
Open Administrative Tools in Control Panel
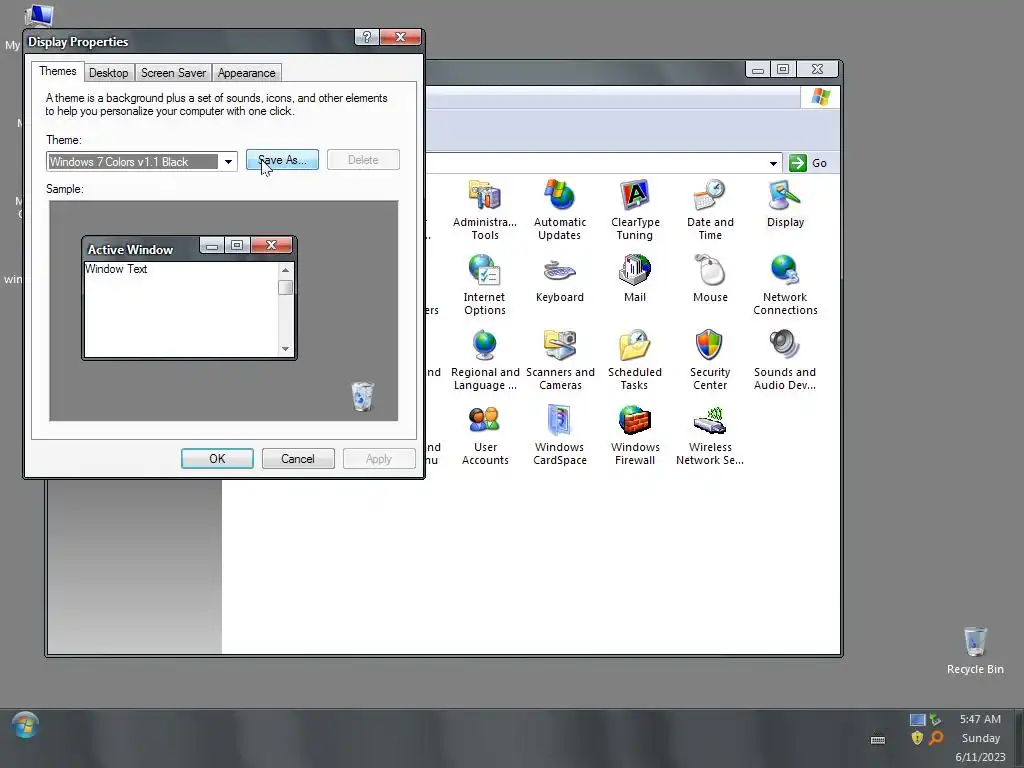(x=485, y=210)
